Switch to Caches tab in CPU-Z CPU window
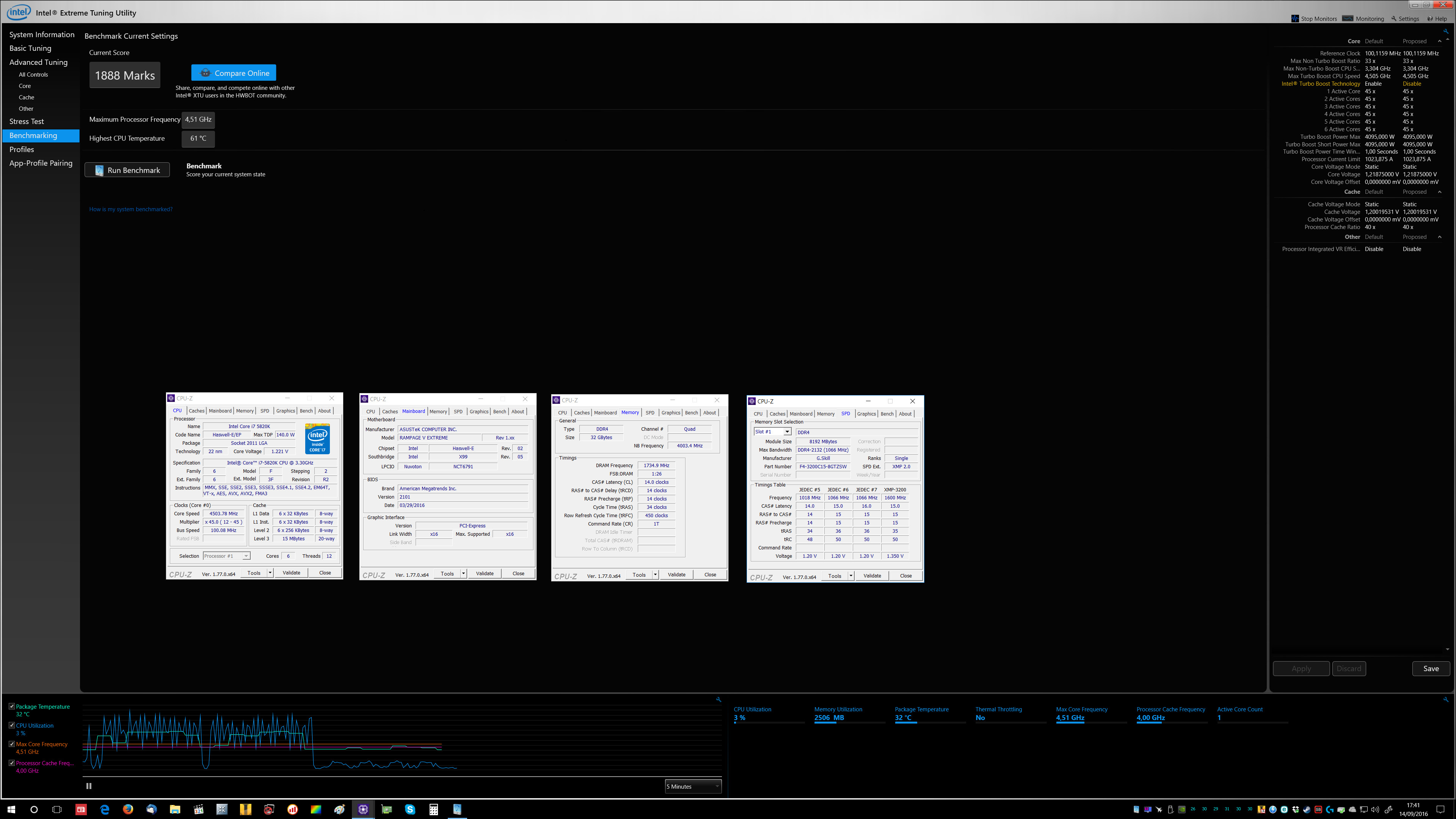The height and width of the screenshot is (819, 1456). (x=197, y=411)
